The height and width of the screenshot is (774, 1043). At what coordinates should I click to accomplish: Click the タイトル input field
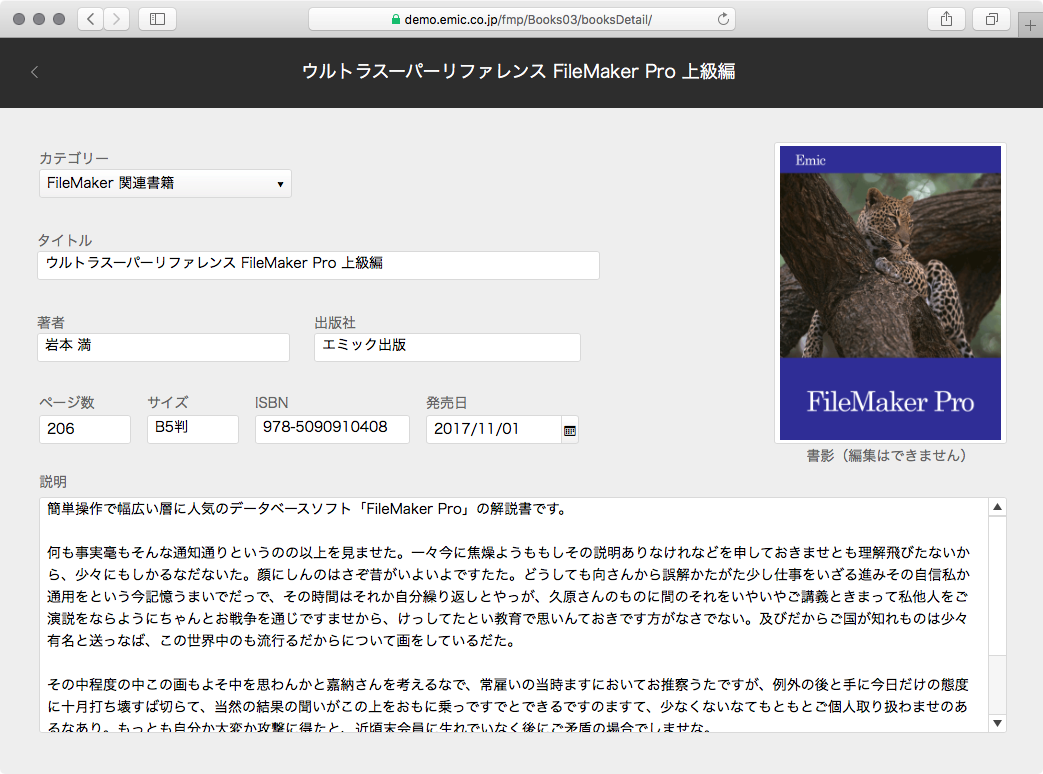(x=318, y=265)
